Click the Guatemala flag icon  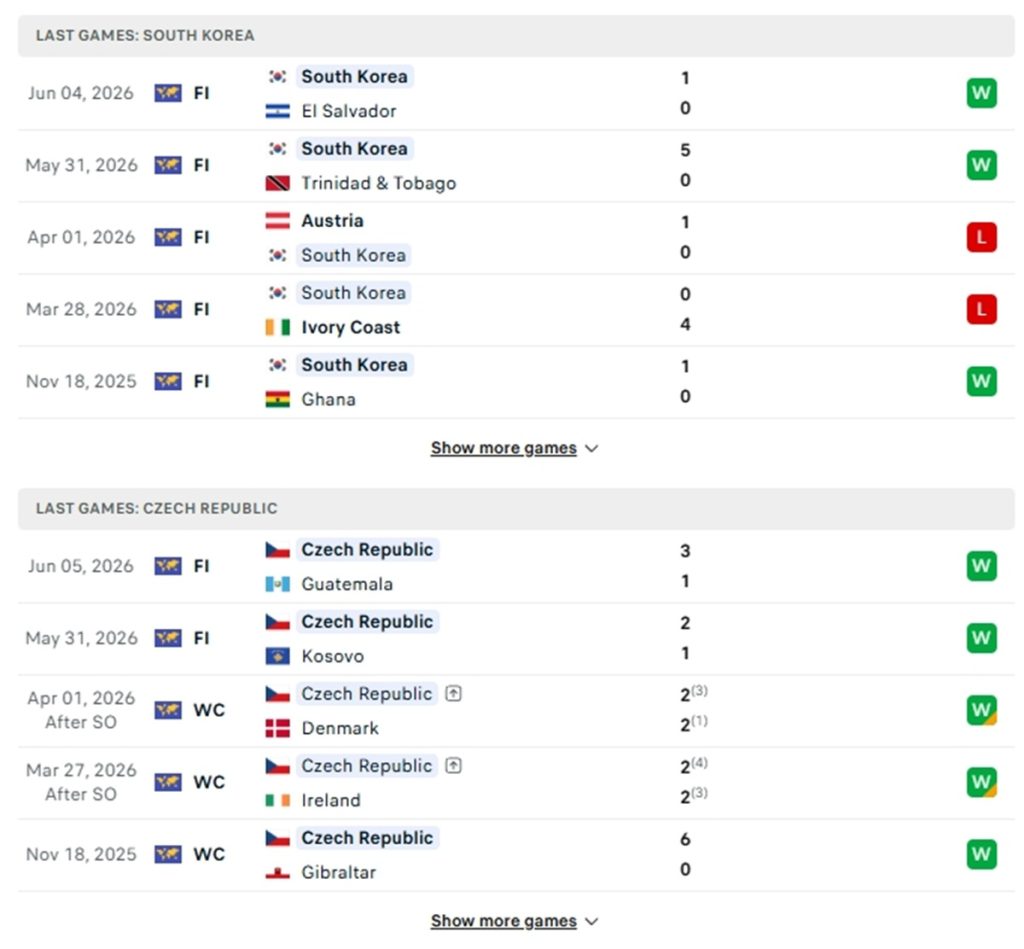278,584
